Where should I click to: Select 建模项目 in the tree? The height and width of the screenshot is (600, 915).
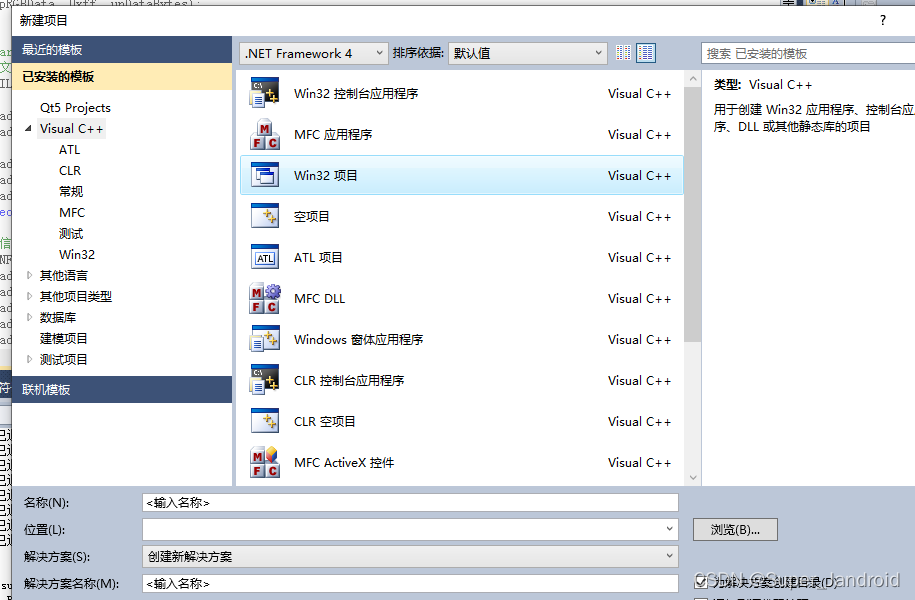point(64,338)
